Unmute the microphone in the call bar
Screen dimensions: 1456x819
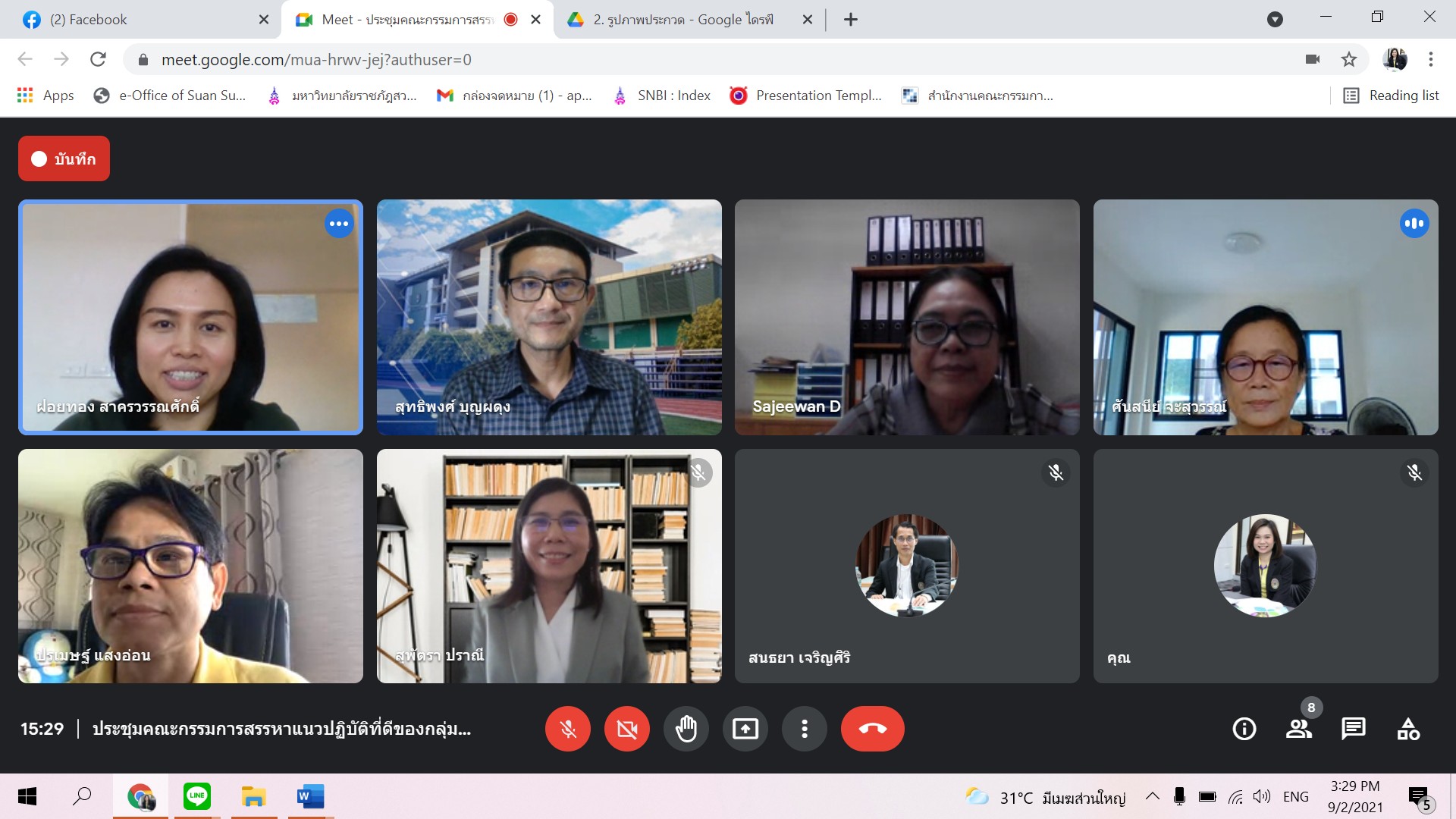click(567, 729)
